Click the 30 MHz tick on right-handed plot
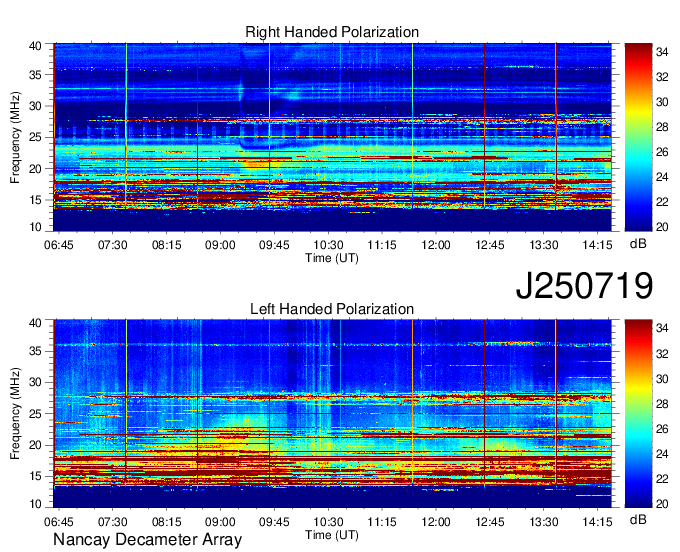This screenshot has height=552, width=680. pos(35,106)
